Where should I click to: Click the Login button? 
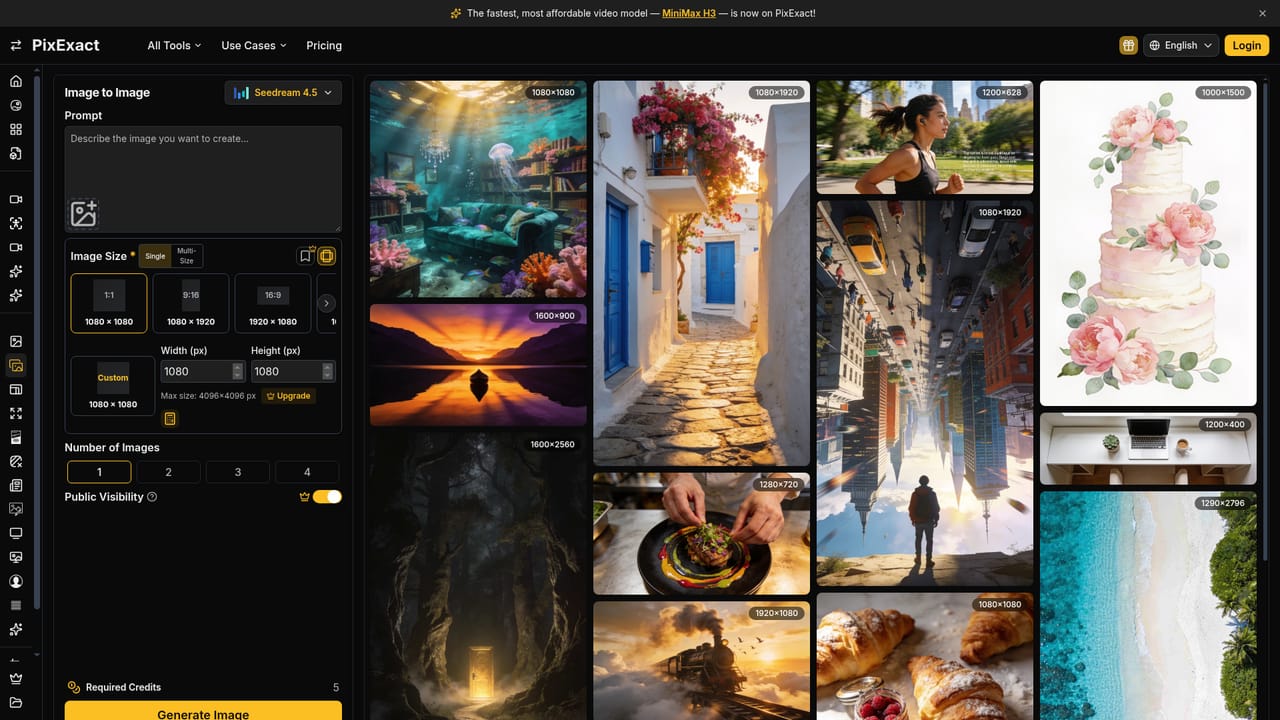pyautogui.click(x=1247, y=45)
